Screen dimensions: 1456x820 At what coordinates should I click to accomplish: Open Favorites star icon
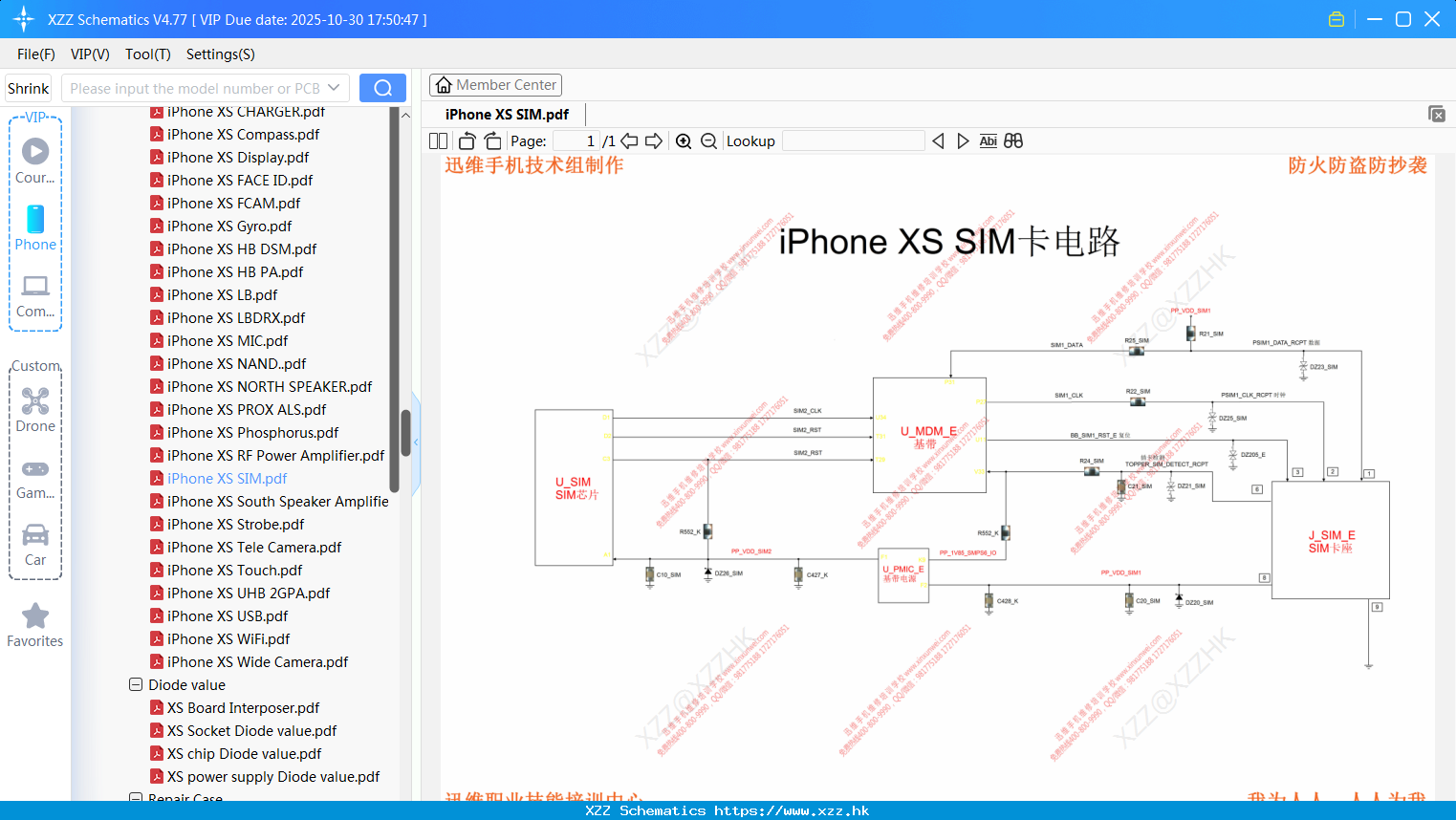[35, 616]
